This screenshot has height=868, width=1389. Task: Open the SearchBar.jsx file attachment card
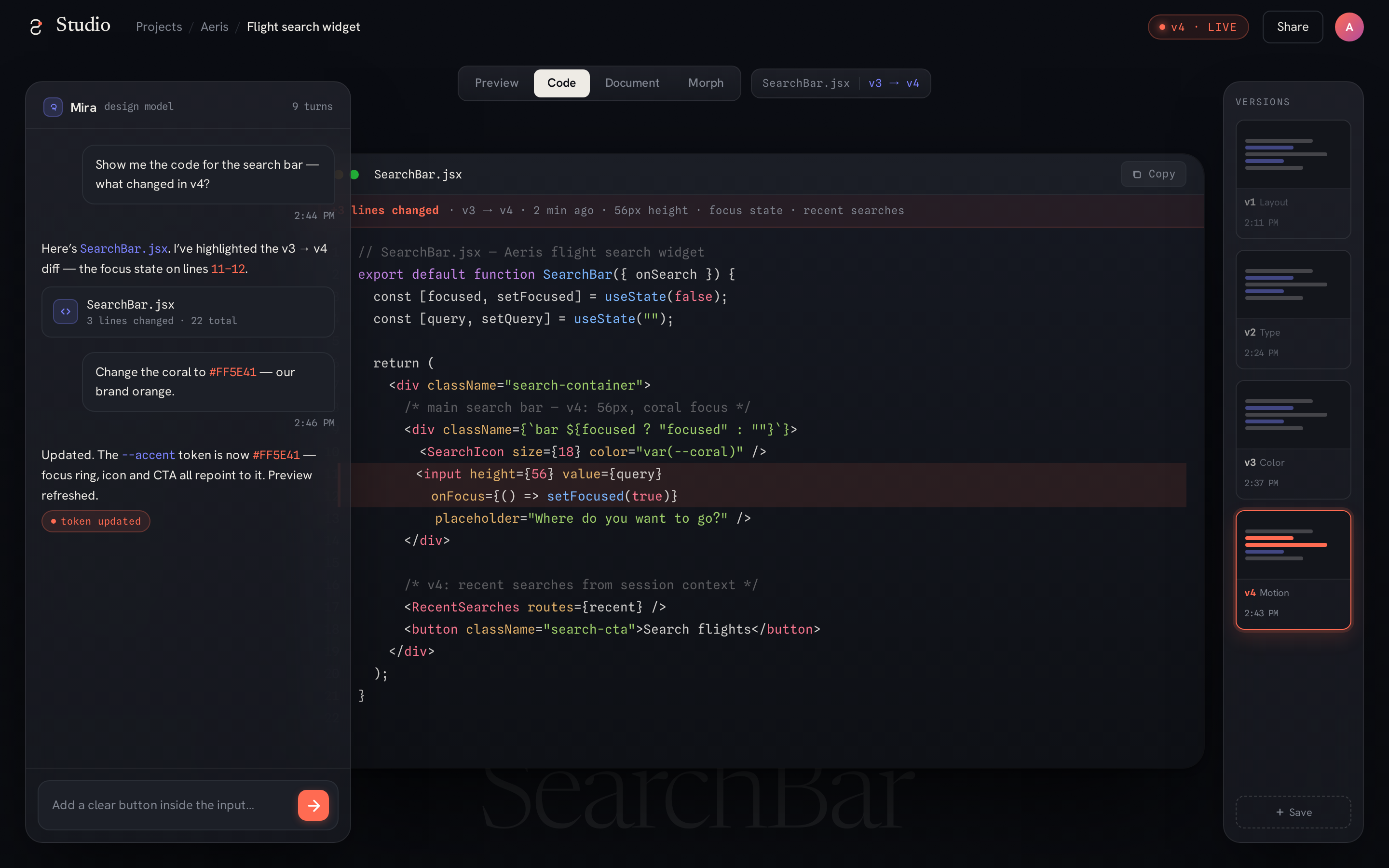pyautogui.click(x=188, y=312)
